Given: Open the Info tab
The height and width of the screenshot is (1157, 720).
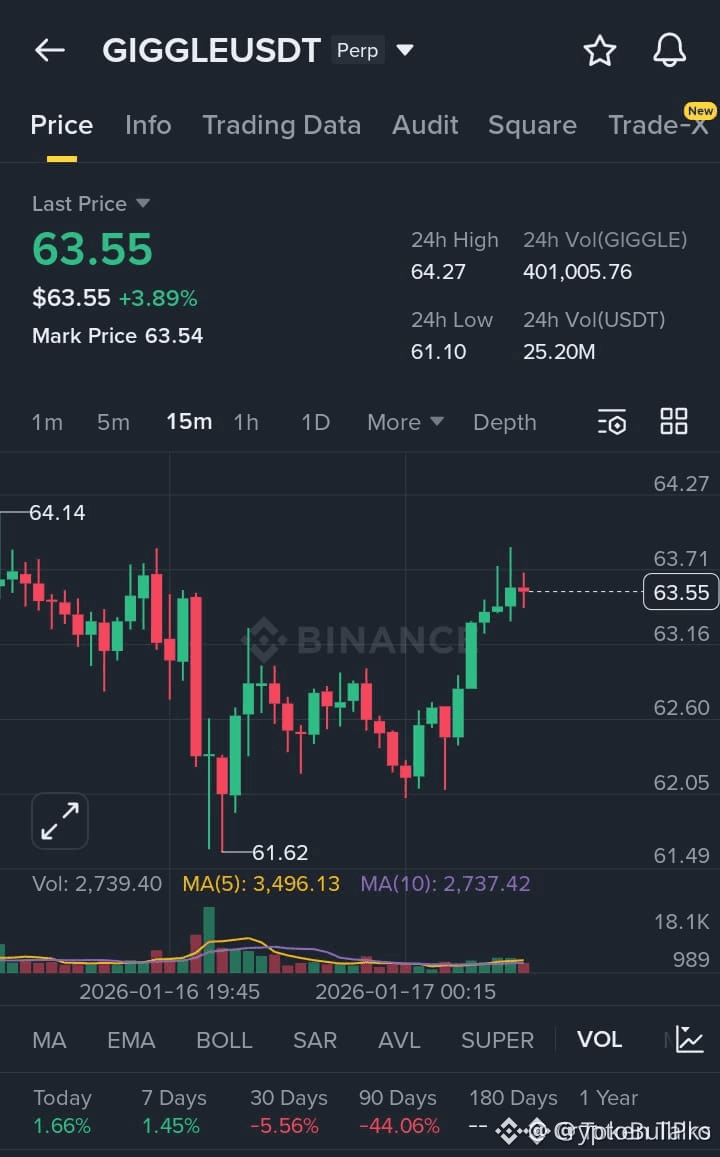Looking at the screenshot, I should click(148, 125).
